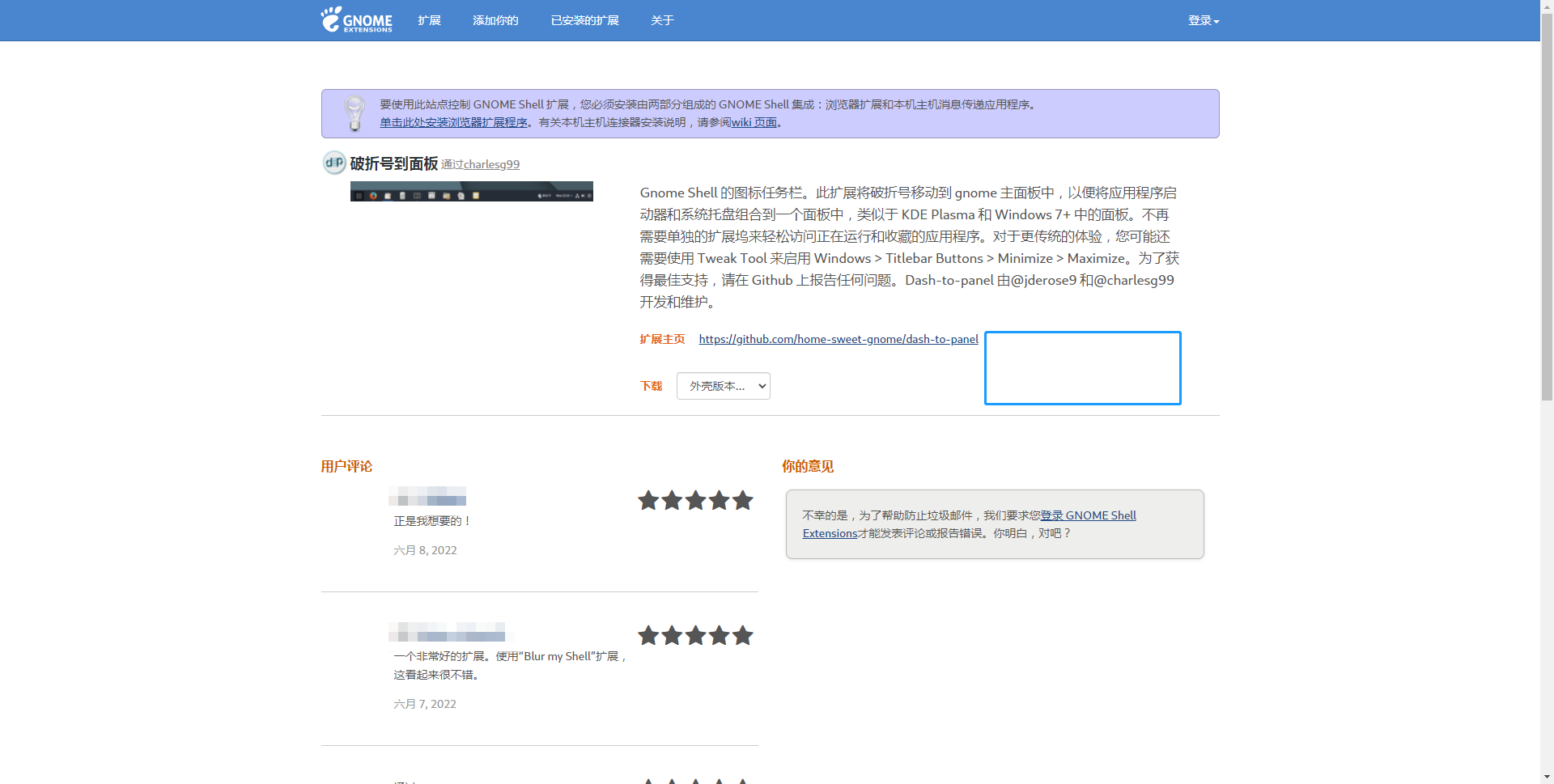
Task: Click the review date 六月 8, 2022
Action: 425,550
